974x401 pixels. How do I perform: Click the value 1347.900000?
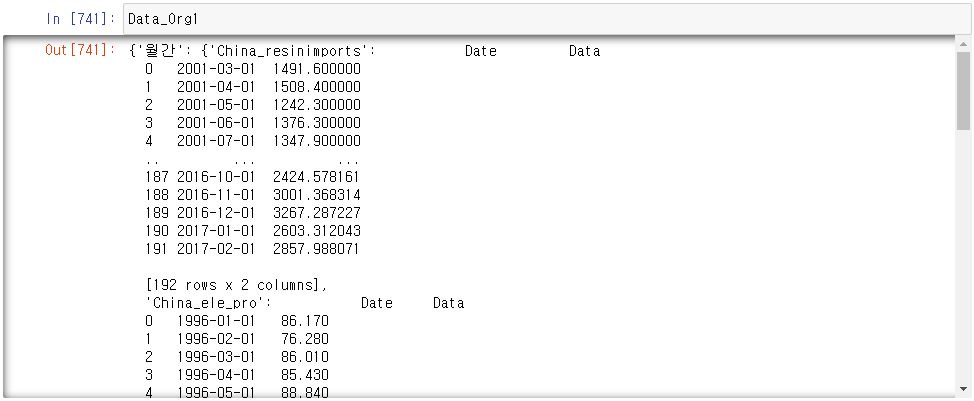[317, 141]
